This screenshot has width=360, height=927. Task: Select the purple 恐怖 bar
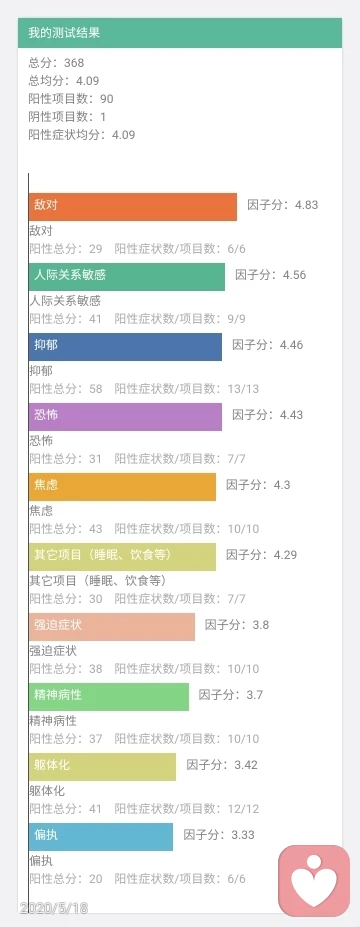[125, 416]
